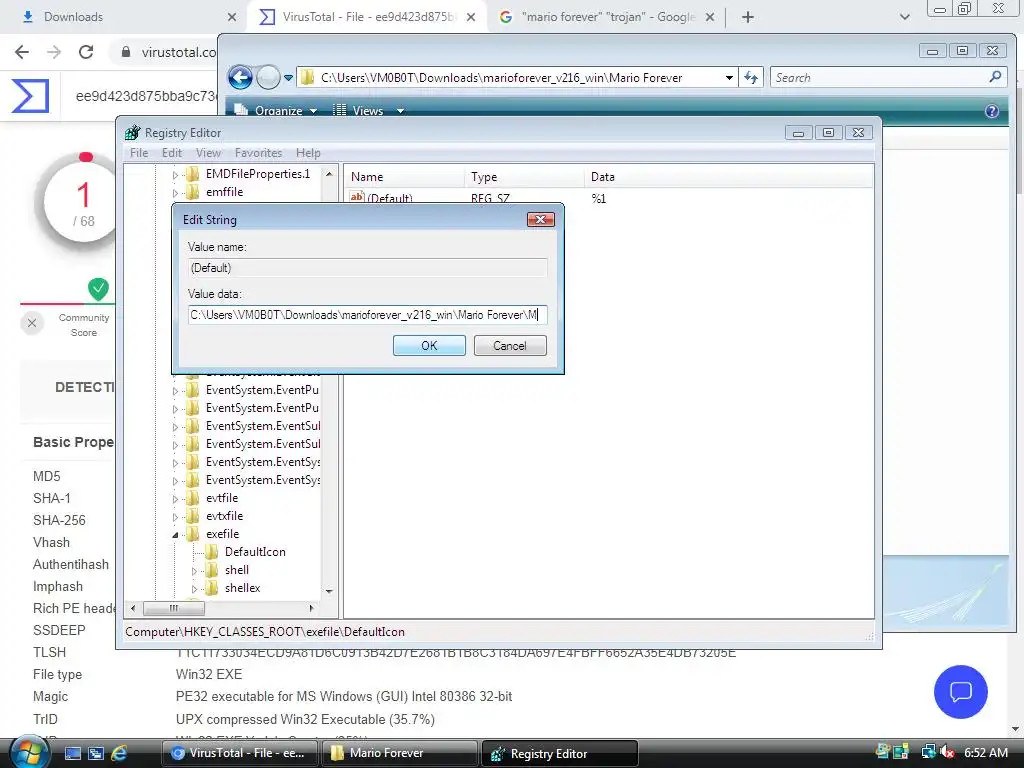This screenshot has height=768, width=1024.
Task: Switch to Mario Forever taskbar button
Action: [x=399, y=754]
